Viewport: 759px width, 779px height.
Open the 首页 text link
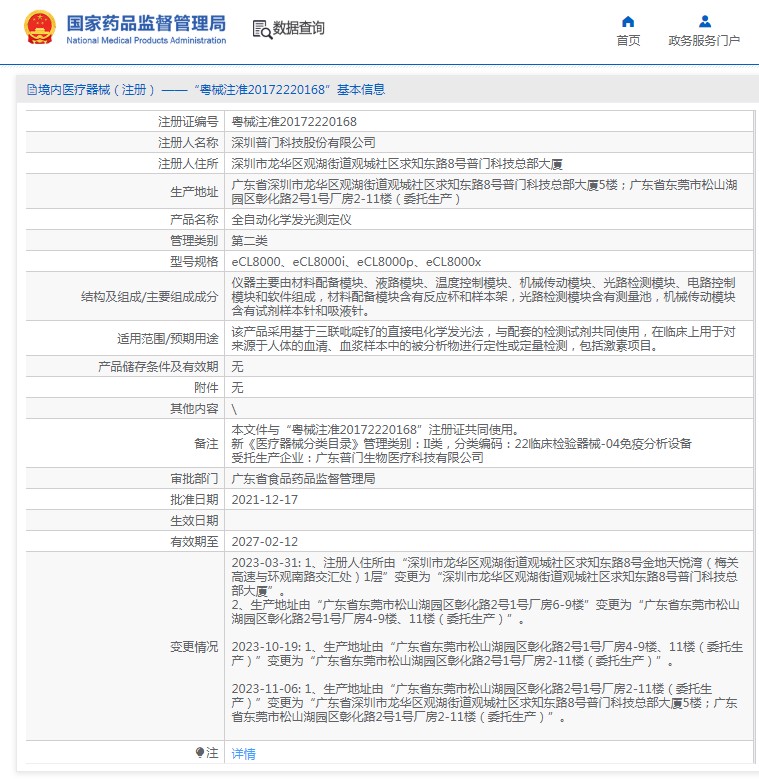point(628,41)
